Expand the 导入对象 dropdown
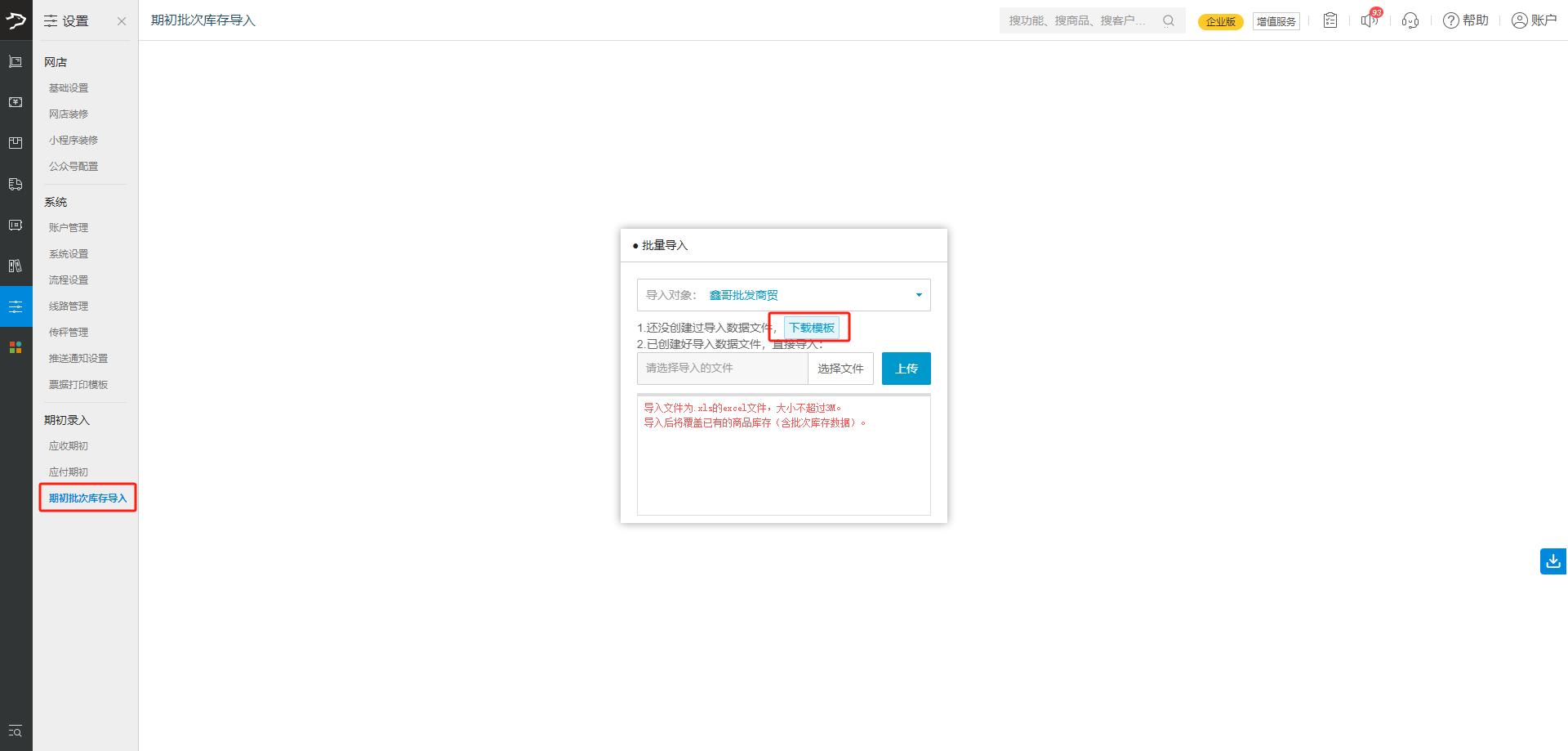 click(919, 295)
